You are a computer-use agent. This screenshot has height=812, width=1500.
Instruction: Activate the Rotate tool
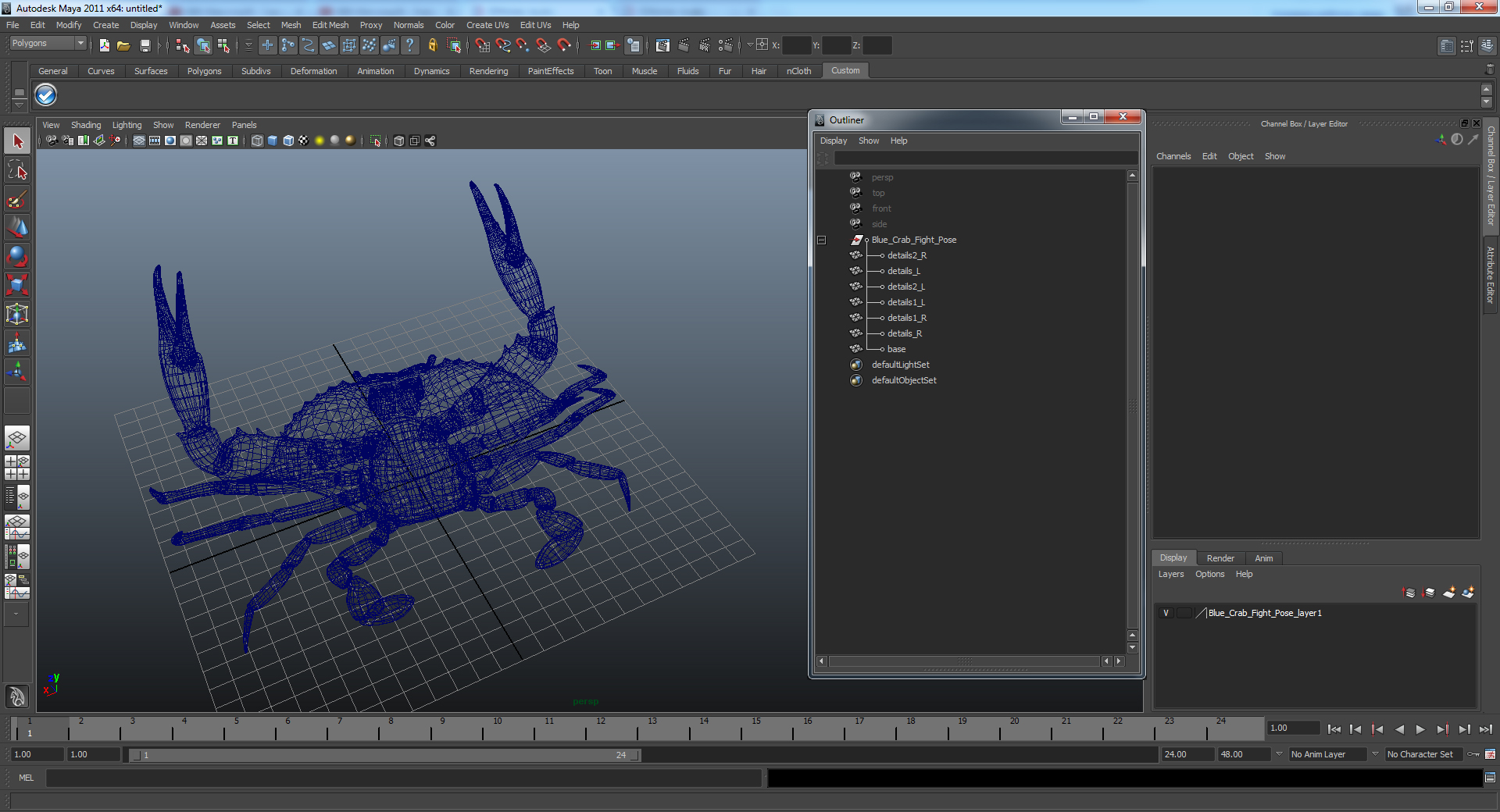click(x=17, y=256)
